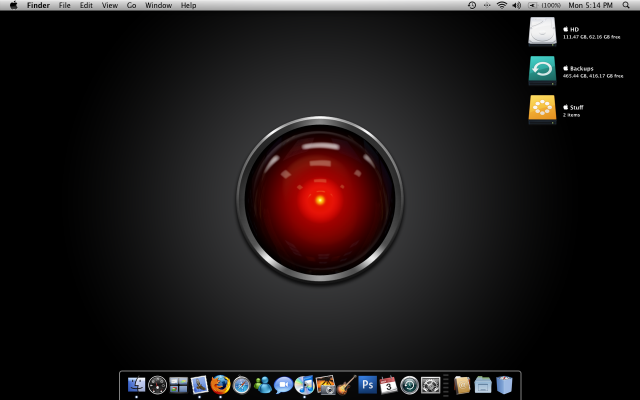Open Time Machine in the dock
This screenshot has height=400, width=640.
409,385
